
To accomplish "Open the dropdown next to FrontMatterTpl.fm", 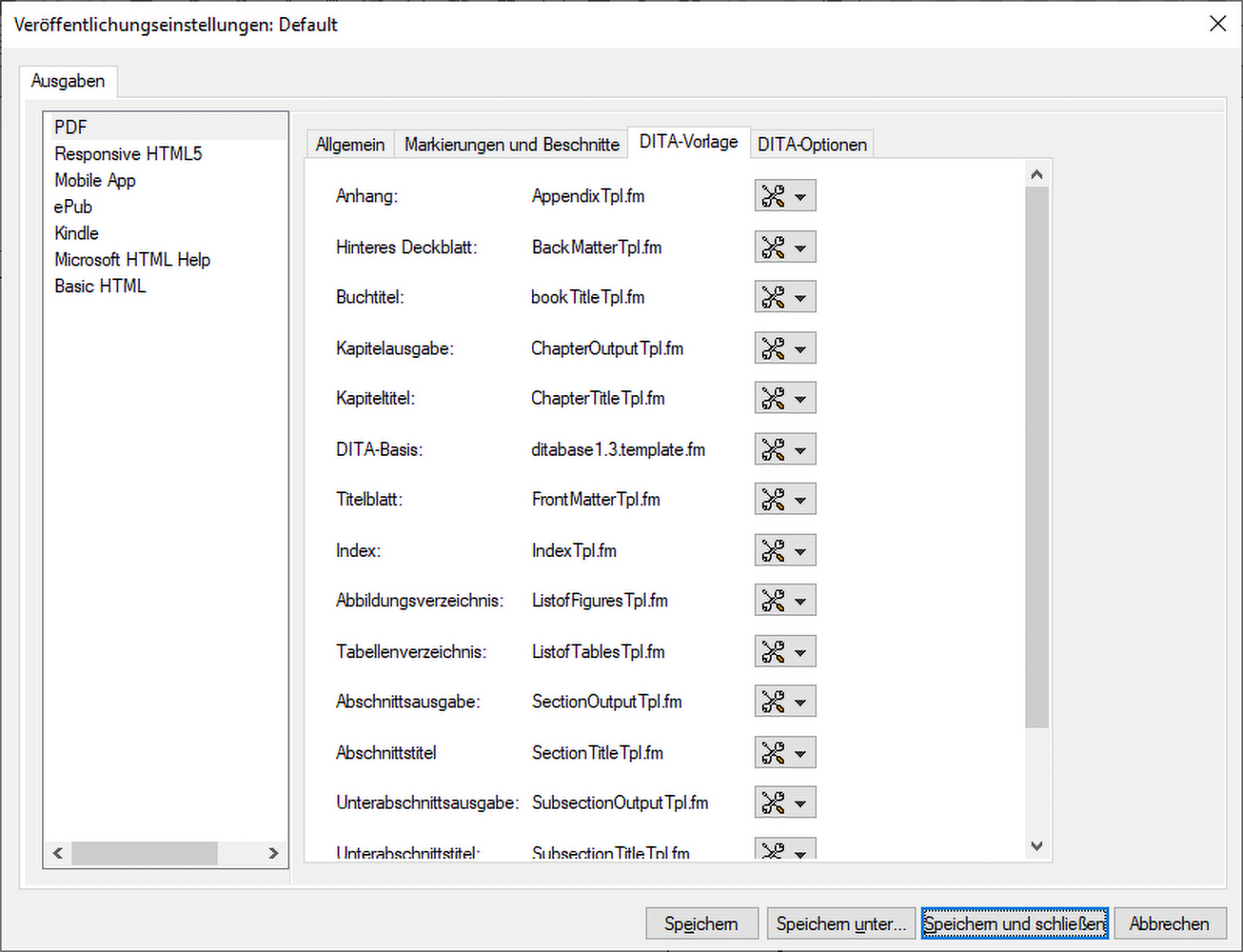I will [802, 499].
